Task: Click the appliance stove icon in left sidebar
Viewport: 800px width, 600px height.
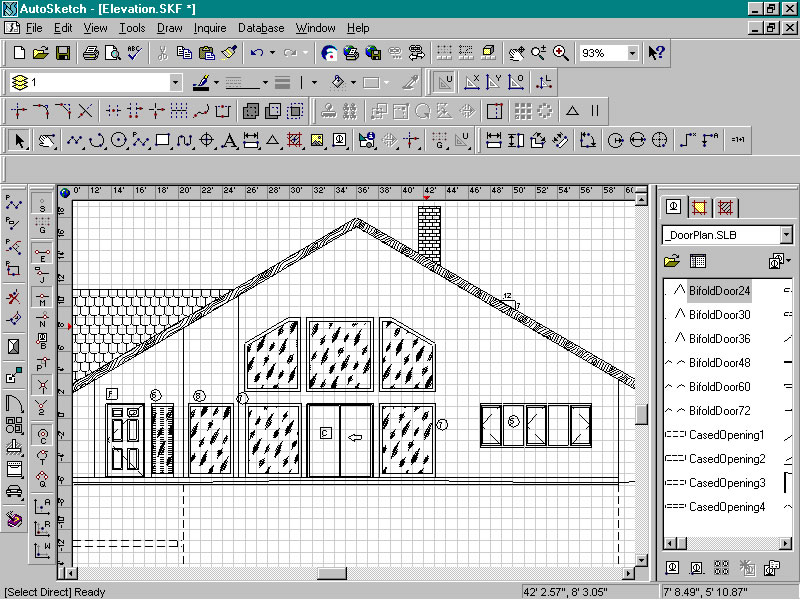Action: click(x=14, y=469)
